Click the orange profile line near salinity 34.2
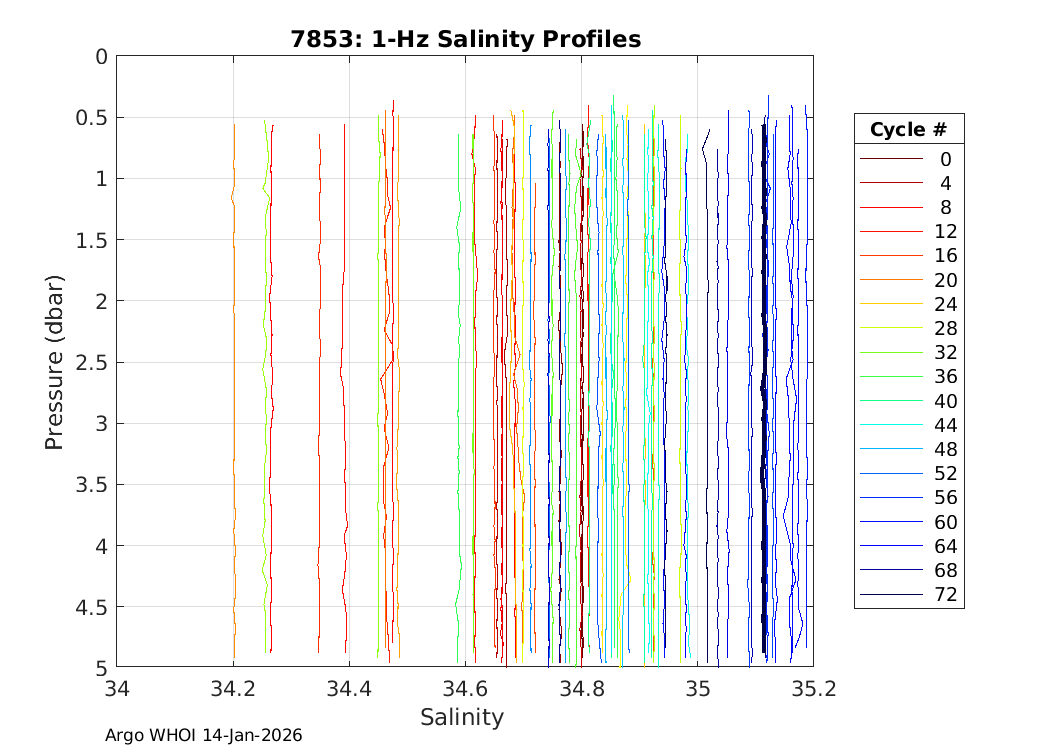The height and width of the screenshot is (750, 1050). click(x=233, y=400)
